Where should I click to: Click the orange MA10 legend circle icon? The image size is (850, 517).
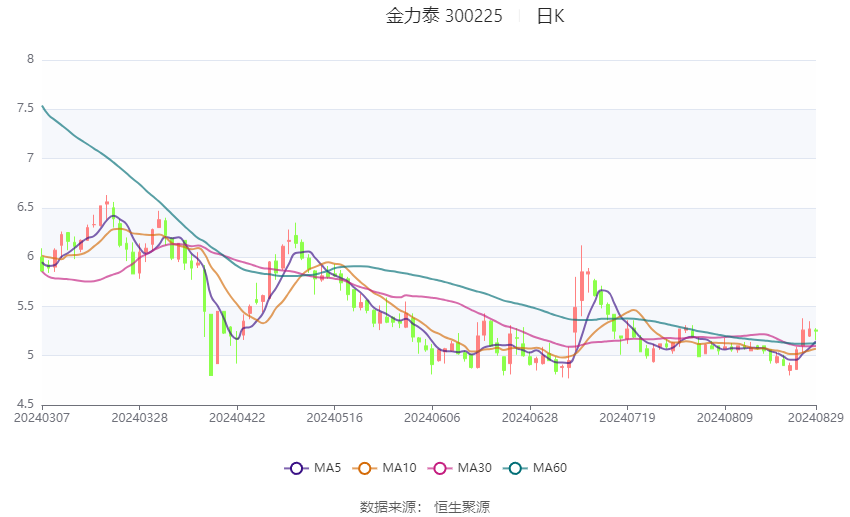coord(364,468)
